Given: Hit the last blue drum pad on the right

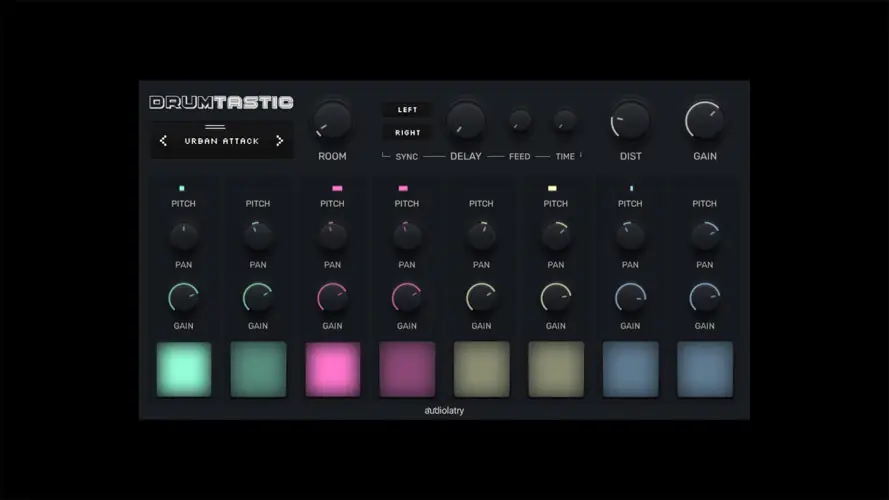Looking at the screenshot, I should click(704, 369).
